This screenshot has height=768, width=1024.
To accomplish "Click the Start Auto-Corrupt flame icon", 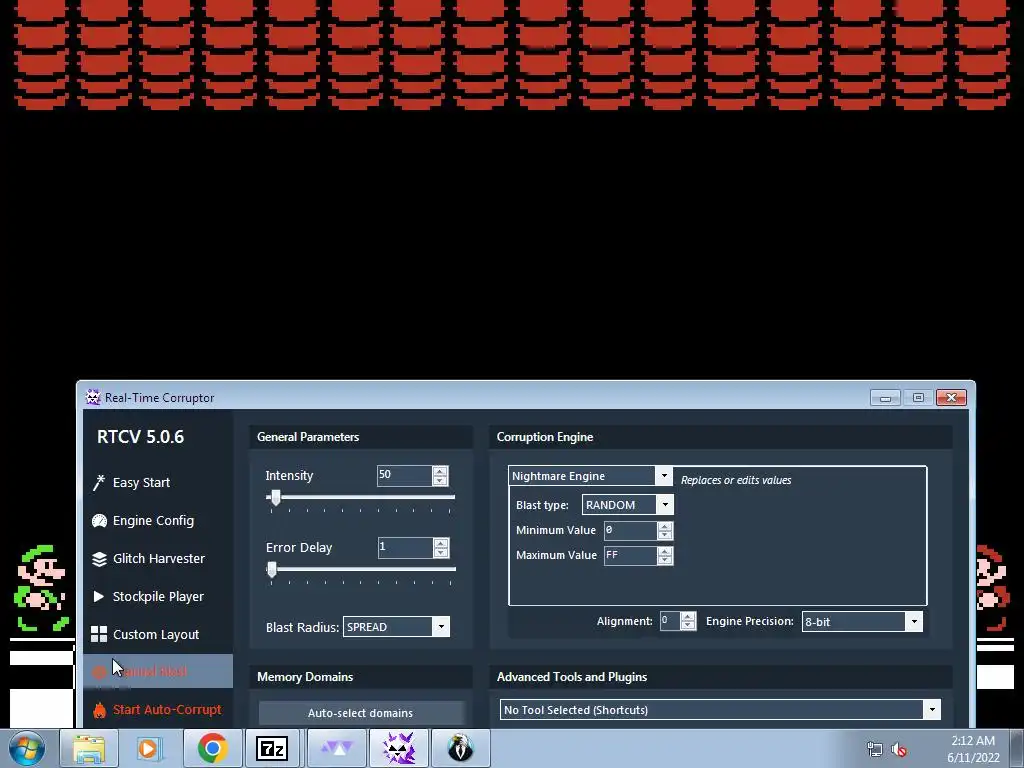I will click(x=99, y=710).
